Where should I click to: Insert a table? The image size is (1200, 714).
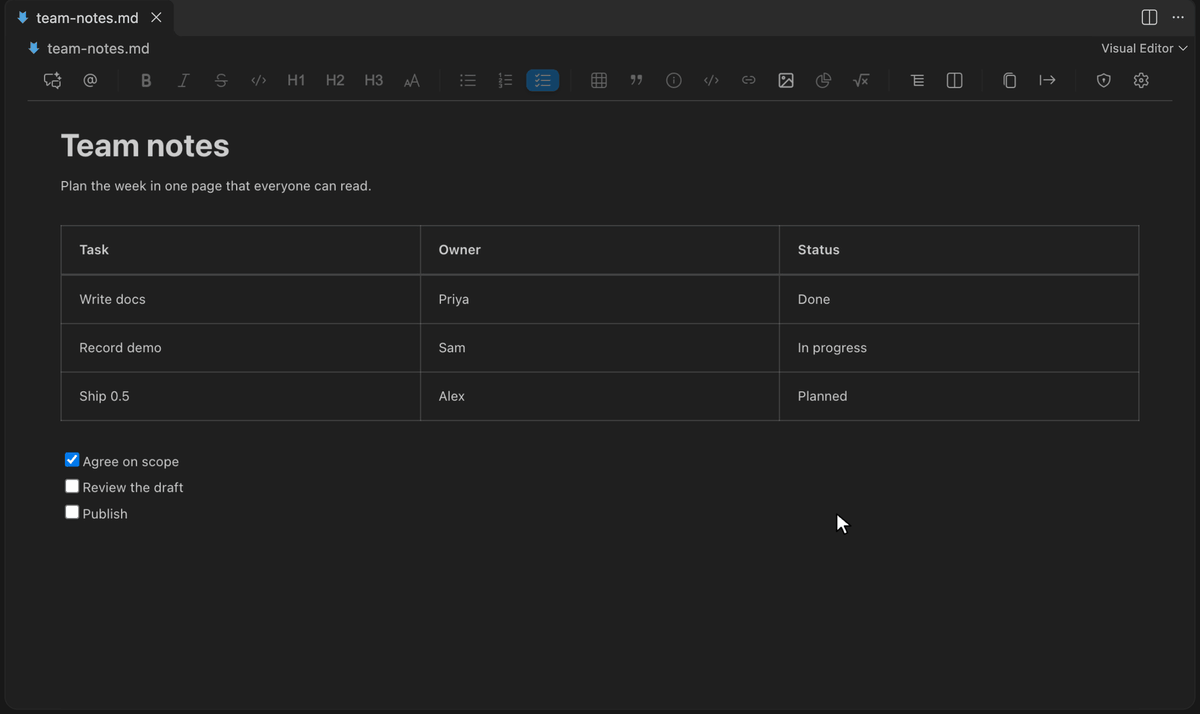tap(599, 80)
